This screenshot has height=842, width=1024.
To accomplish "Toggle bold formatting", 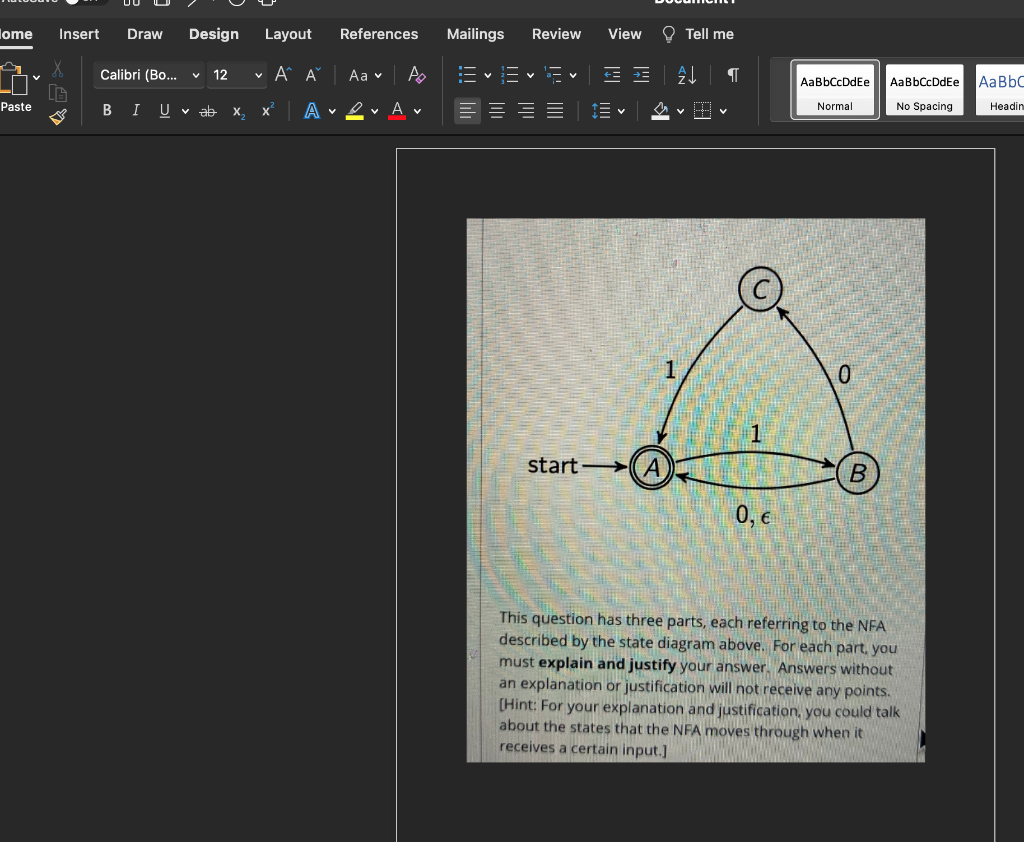I will [106, 111].
